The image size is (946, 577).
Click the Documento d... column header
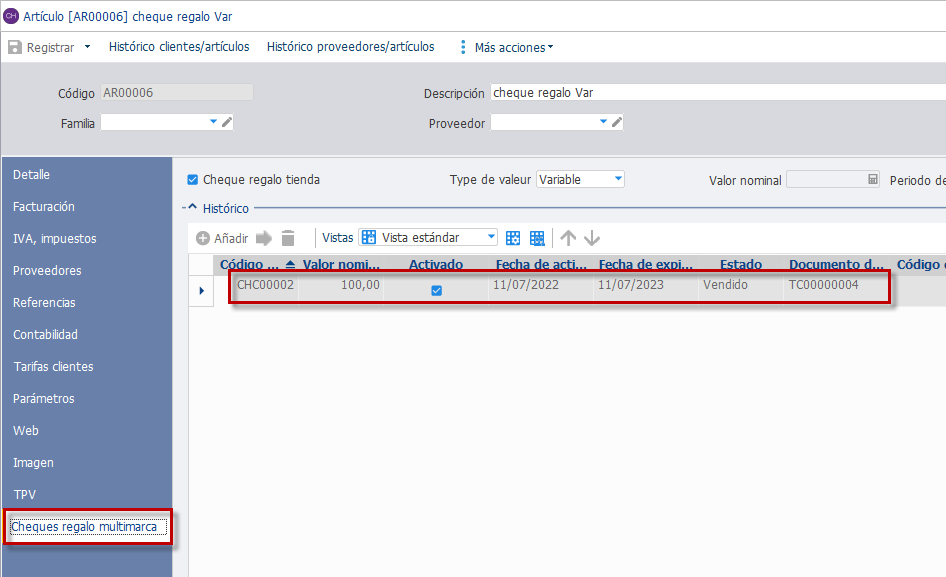(x=836, y=264)
